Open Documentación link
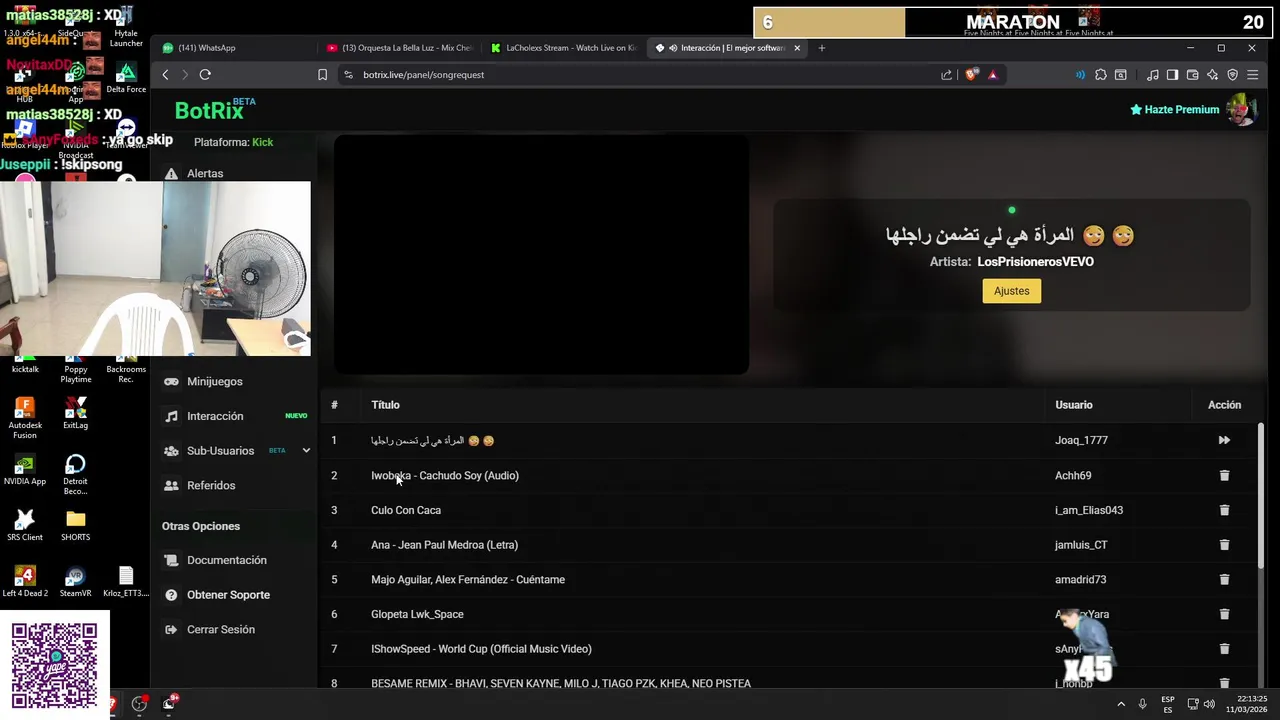 click(x=226, y=560)
